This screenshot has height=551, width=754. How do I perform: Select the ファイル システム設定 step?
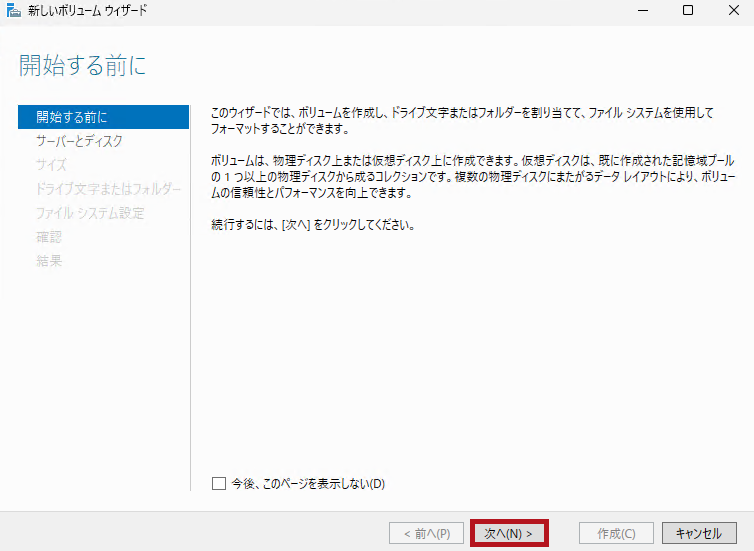tap(90, 213)
